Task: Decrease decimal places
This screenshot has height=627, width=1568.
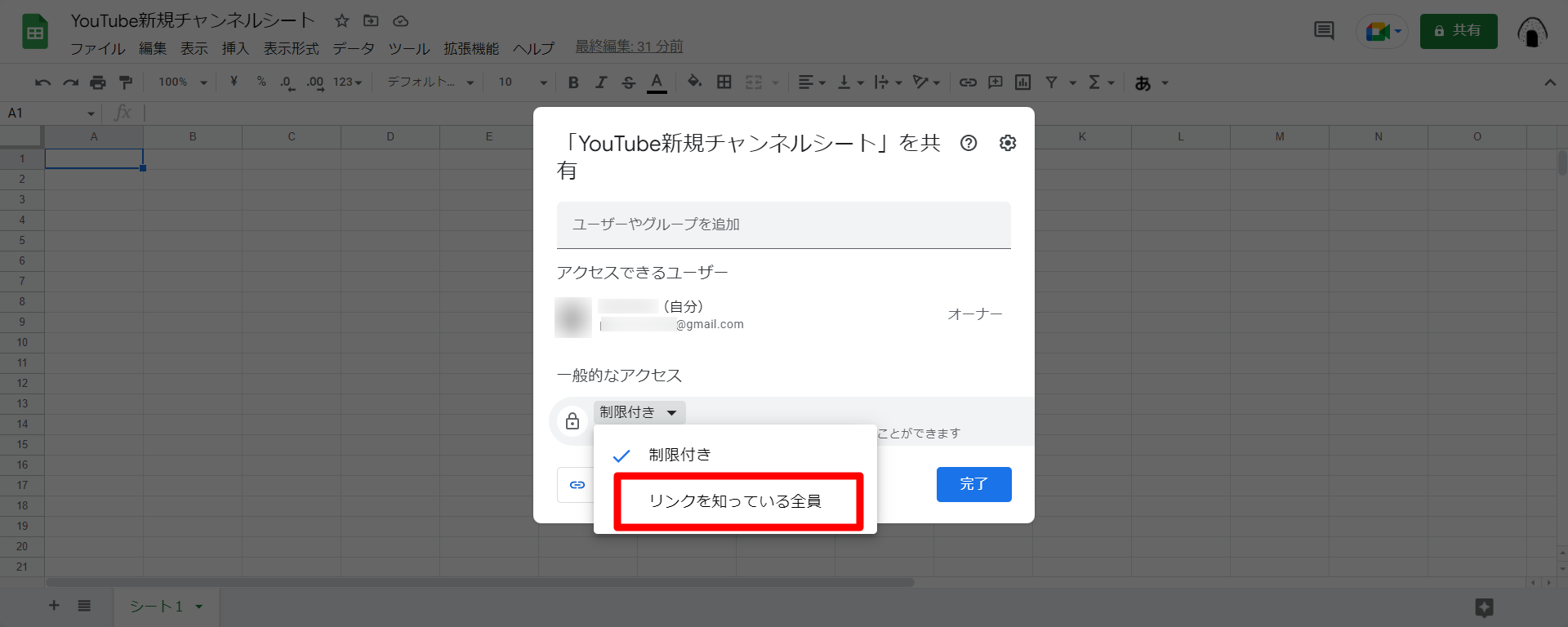Action: (287, 82)
